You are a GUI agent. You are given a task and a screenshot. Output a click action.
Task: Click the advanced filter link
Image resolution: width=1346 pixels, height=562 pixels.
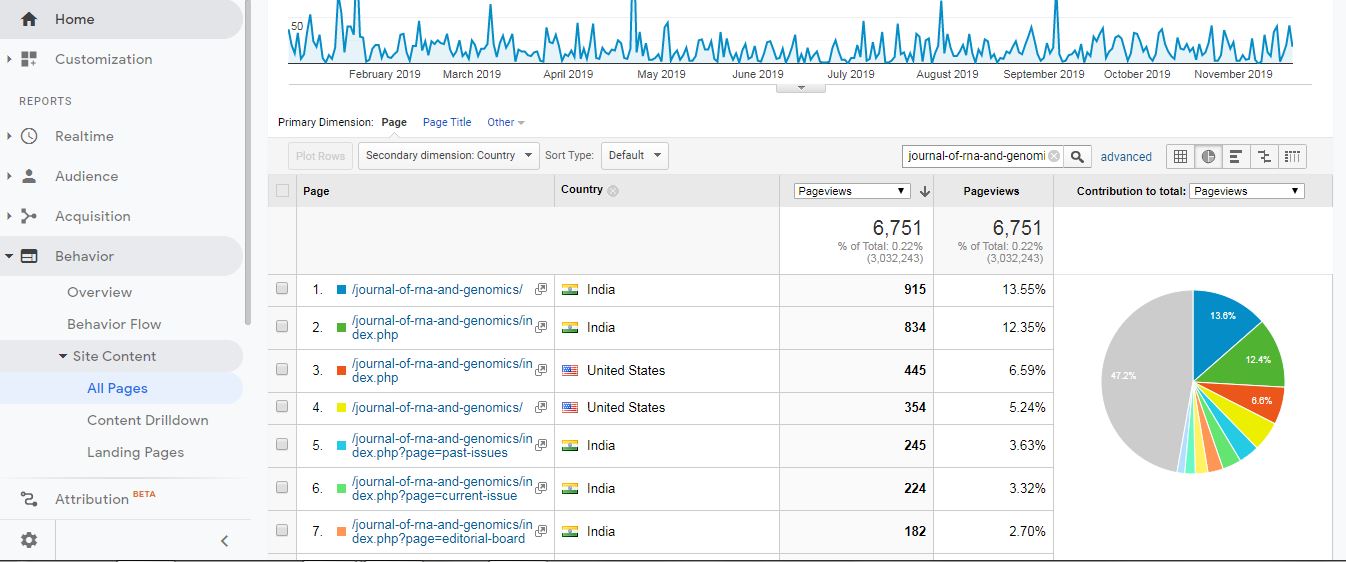(1126, 157)
